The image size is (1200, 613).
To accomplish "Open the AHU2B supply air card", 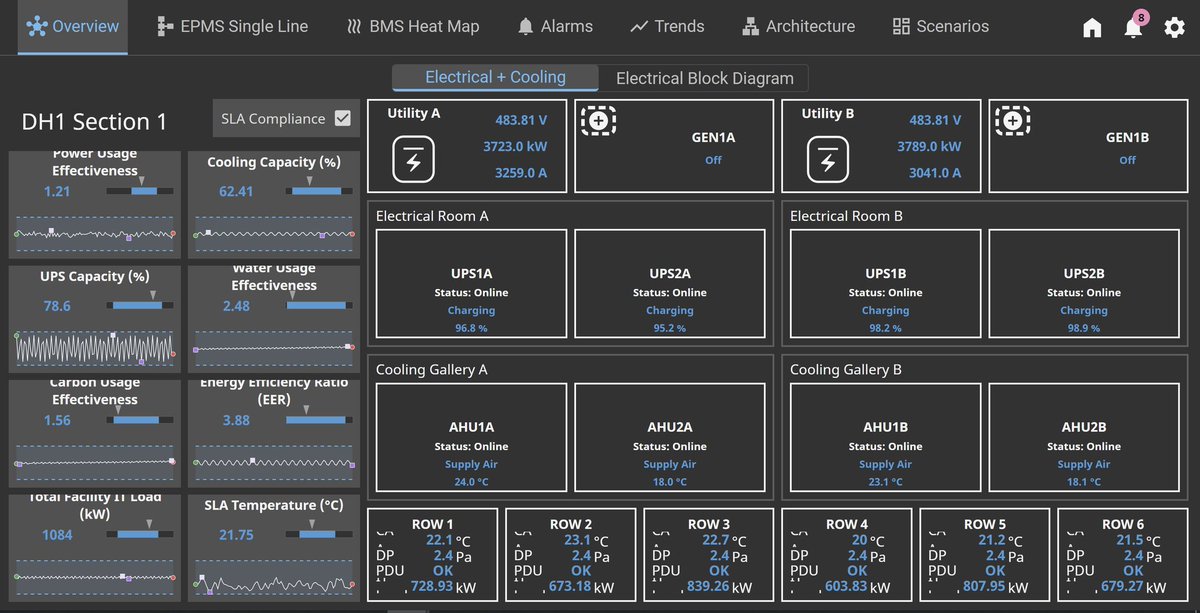I will pyautogui.click(x=1084, y=438).
